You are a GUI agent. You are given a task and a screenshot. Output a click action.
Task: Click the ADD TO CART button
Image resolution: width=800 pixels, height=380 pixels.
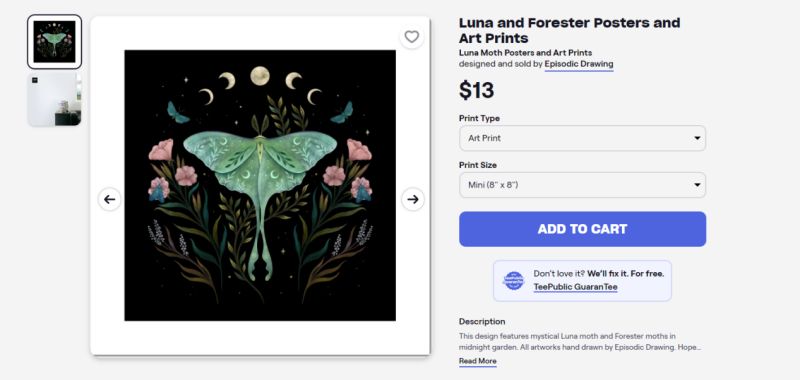(x=582, y=229)
